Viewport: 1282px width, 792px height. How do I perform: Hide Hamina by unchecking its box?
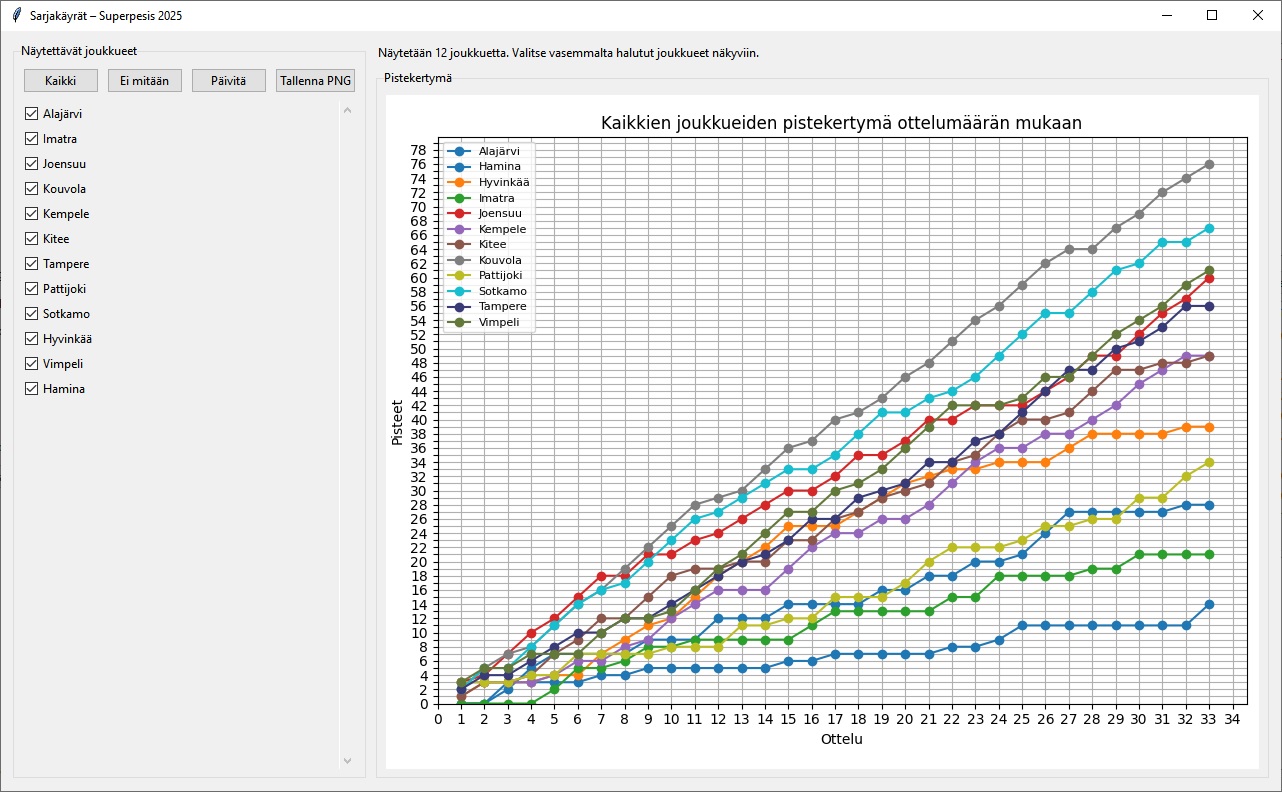(31, 389)
